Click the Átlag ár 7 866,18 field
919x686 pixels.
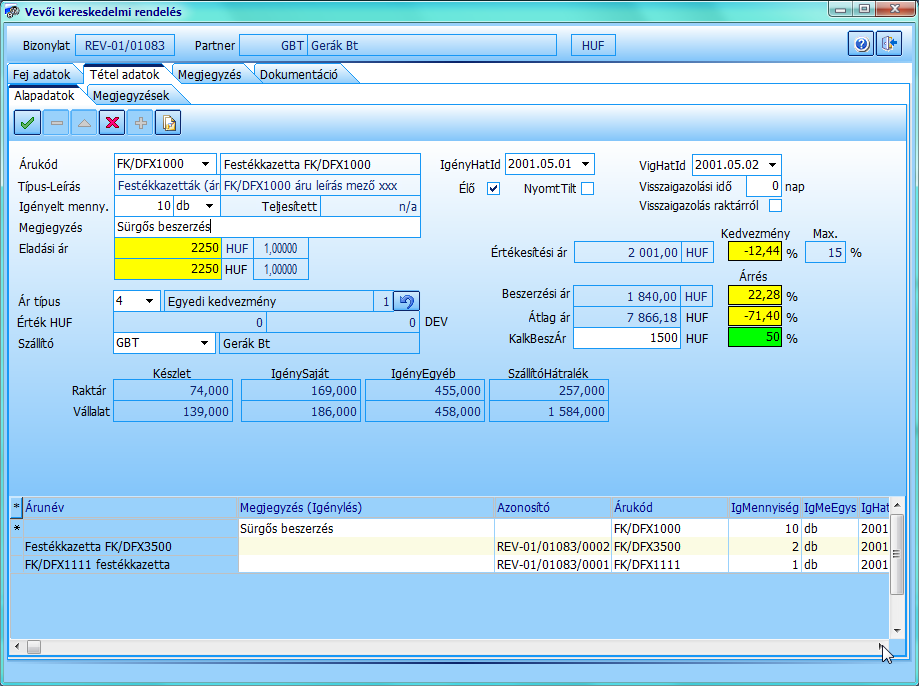click(627, 317)
